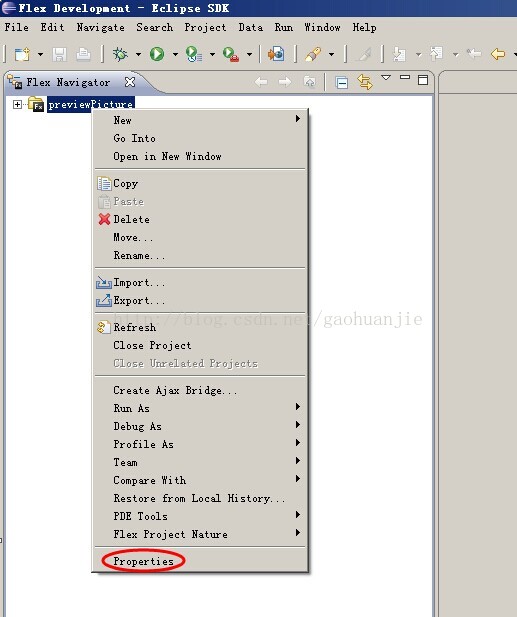Open the Run menu
The width and height of the screenshot is (517, 617).
284,28
